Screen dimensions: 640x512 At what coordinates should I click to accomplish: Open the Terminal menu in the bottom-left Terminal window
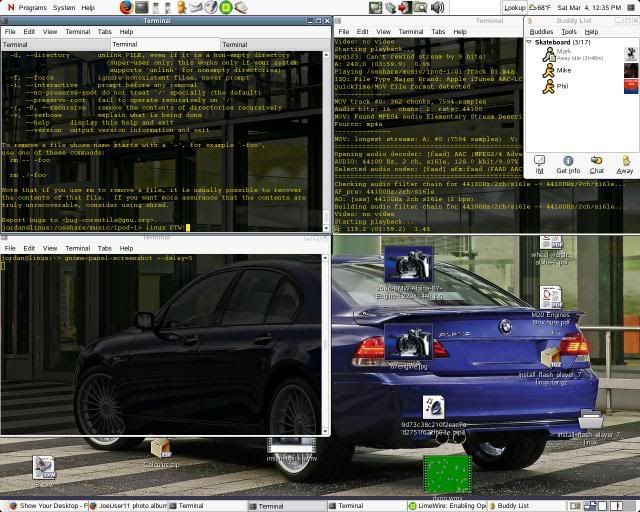pyautogui.click(x=78, y=248)
